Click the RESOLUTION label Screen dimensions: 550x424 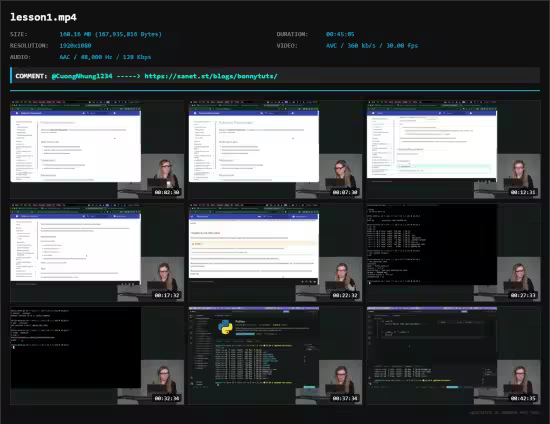[29, 46]
